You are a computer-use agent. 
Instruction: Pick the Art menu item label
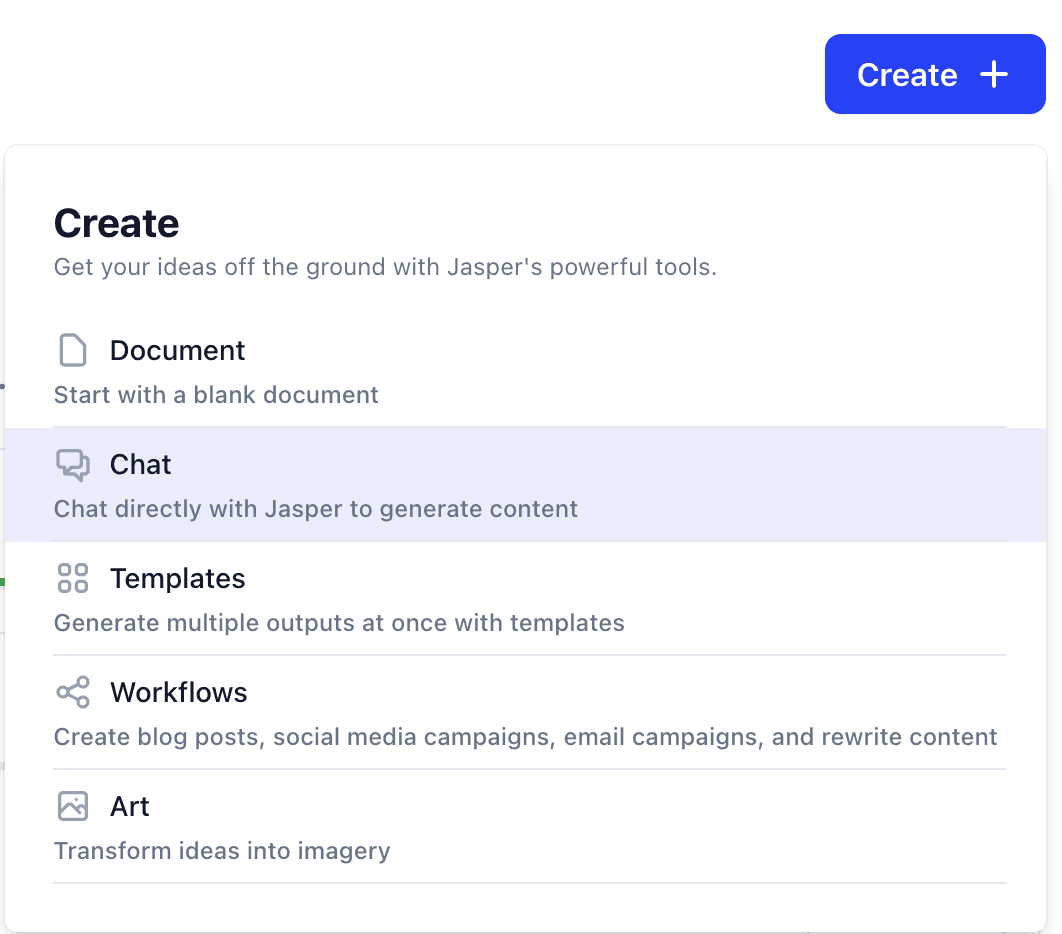coord(130,807)
